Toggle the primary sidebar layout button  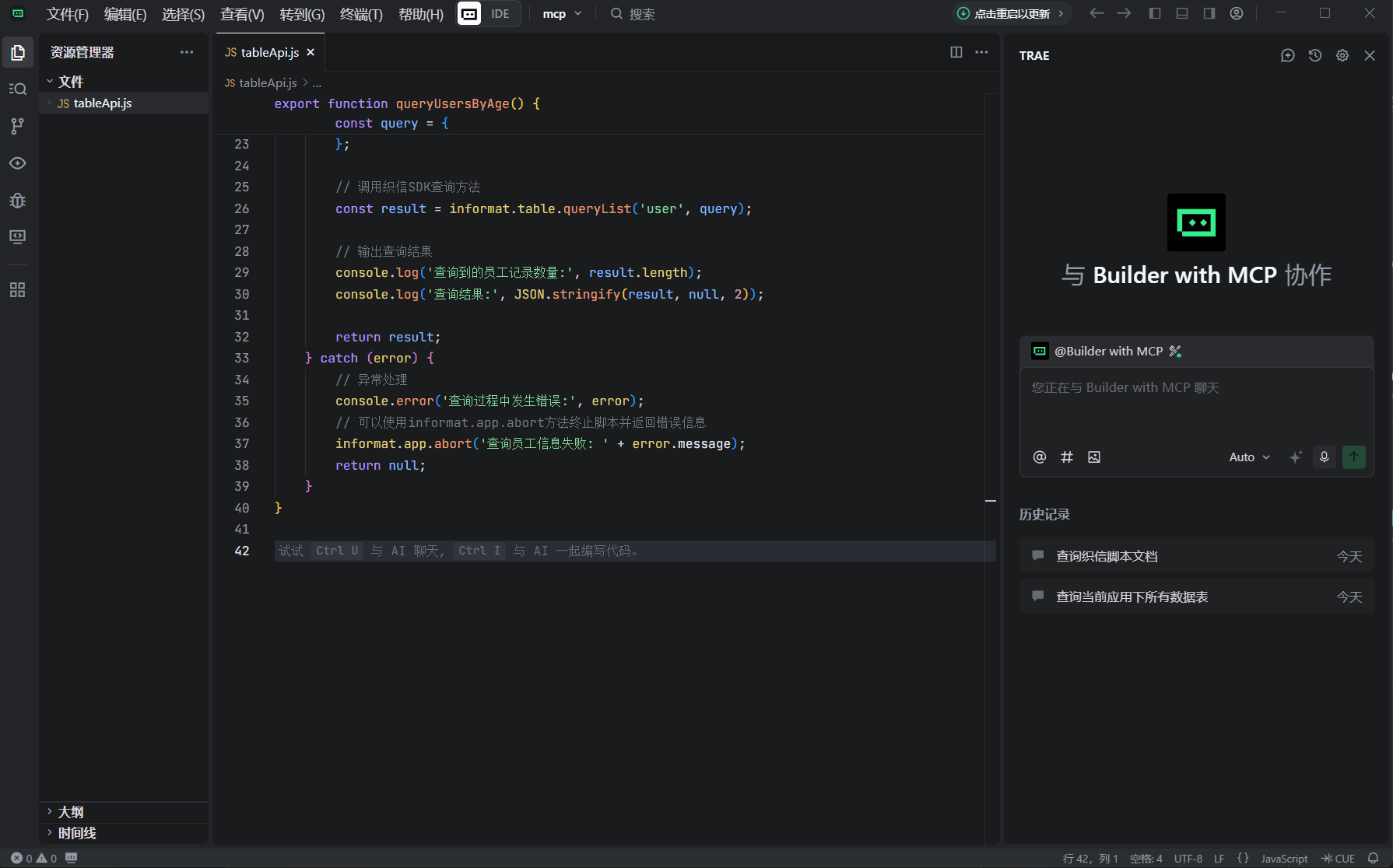(x=1155, y=13)
